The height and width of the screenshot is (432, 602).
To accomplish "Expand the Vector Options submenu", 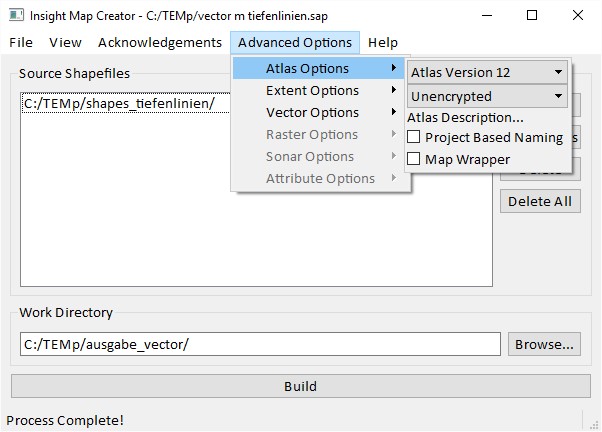I will (x=312, y=113).
